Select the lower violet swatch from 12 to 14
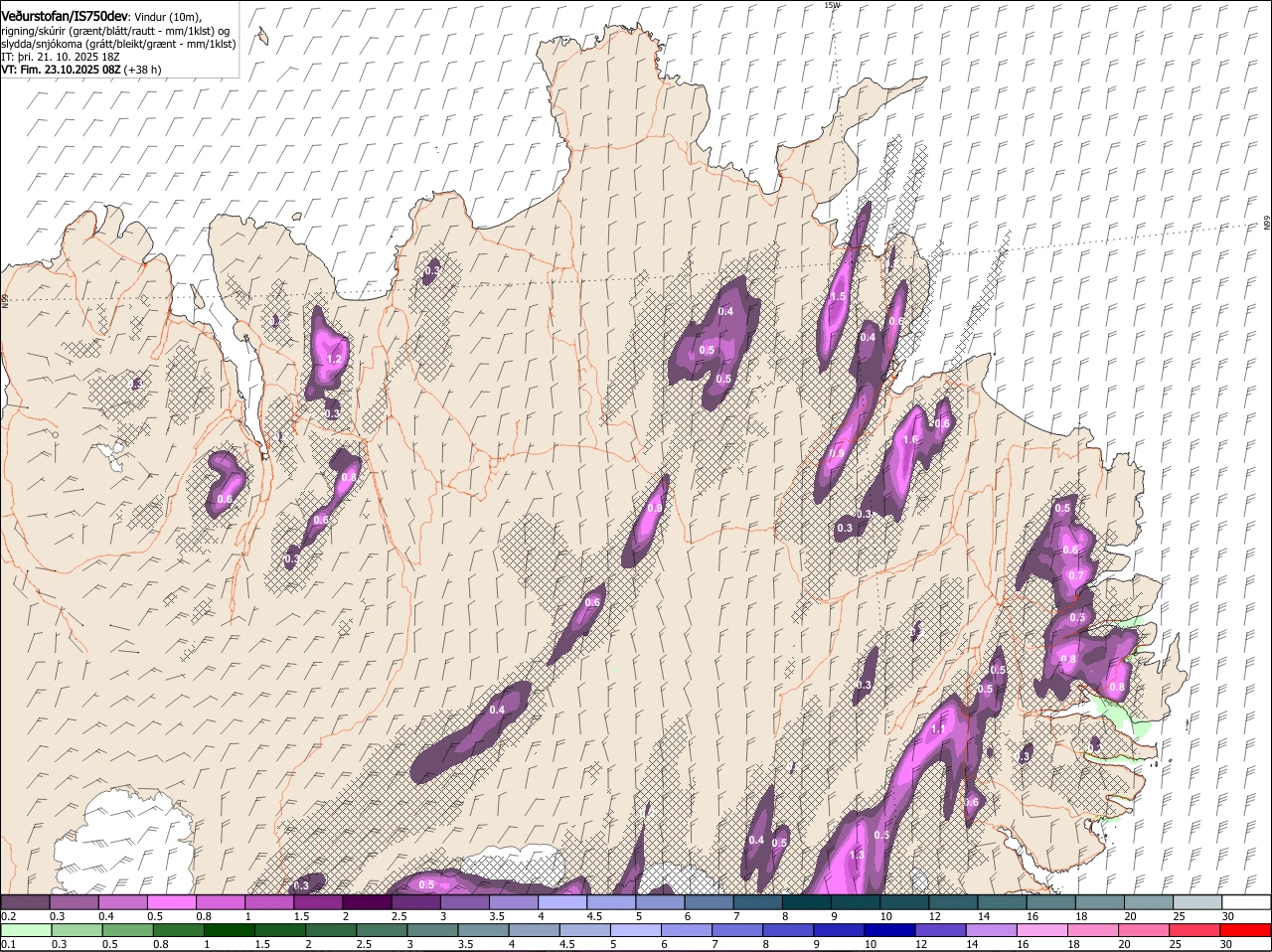Viewport: 1272px width, 952px height. point(940,930)
